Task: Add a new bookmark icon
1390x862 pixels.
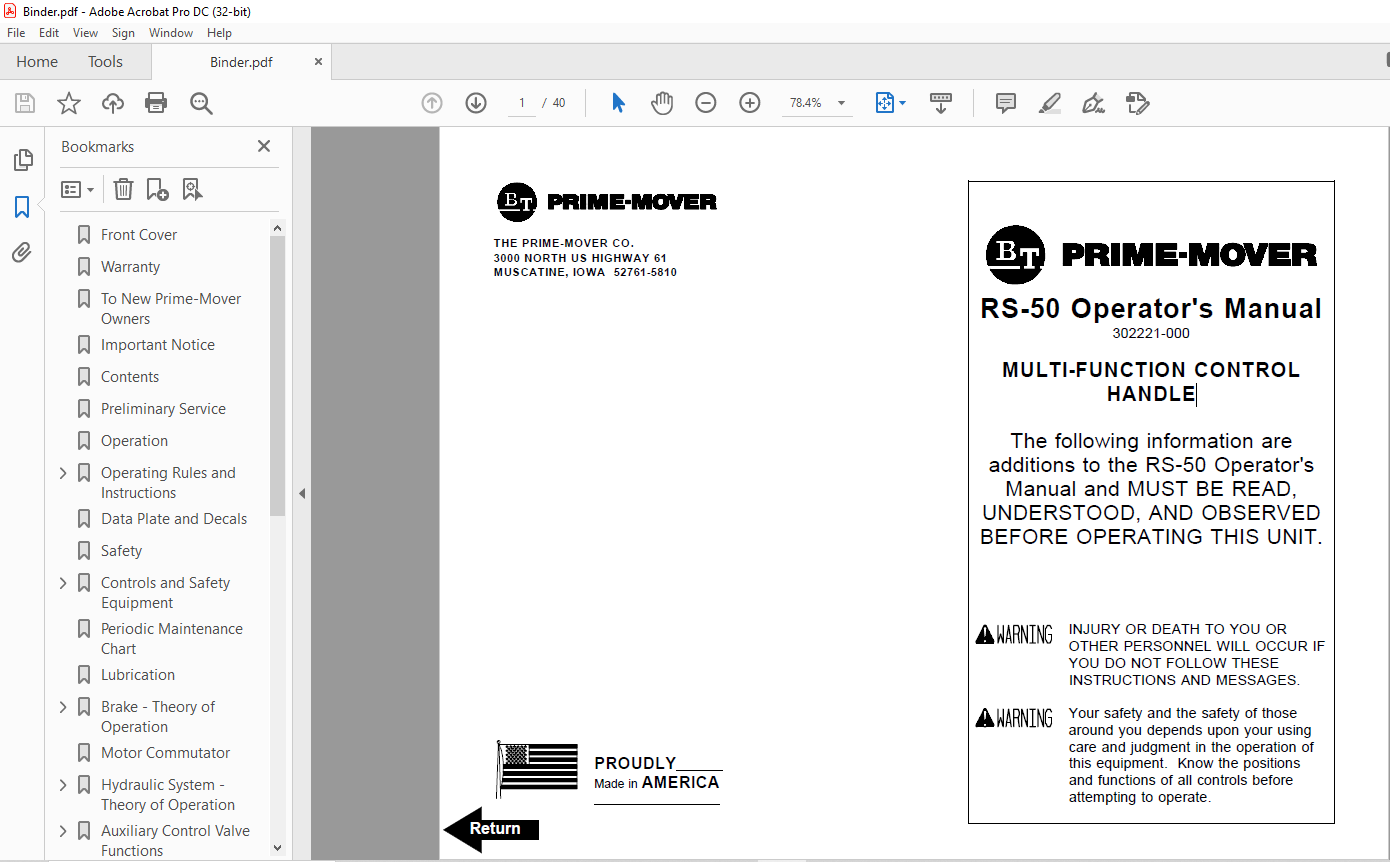Action: click(157, 189)
